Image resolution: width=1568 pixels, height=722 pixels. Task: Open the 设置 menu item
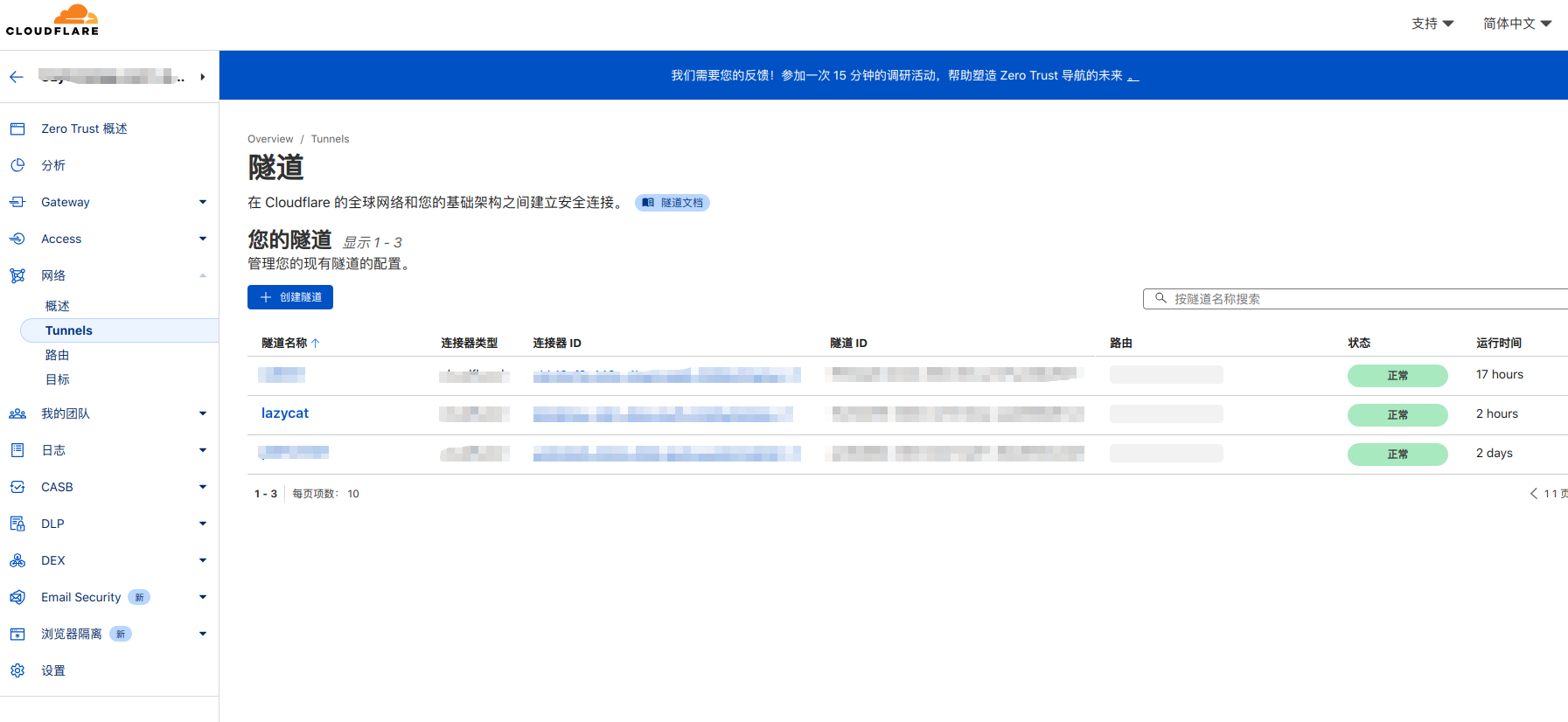(53, 670)
